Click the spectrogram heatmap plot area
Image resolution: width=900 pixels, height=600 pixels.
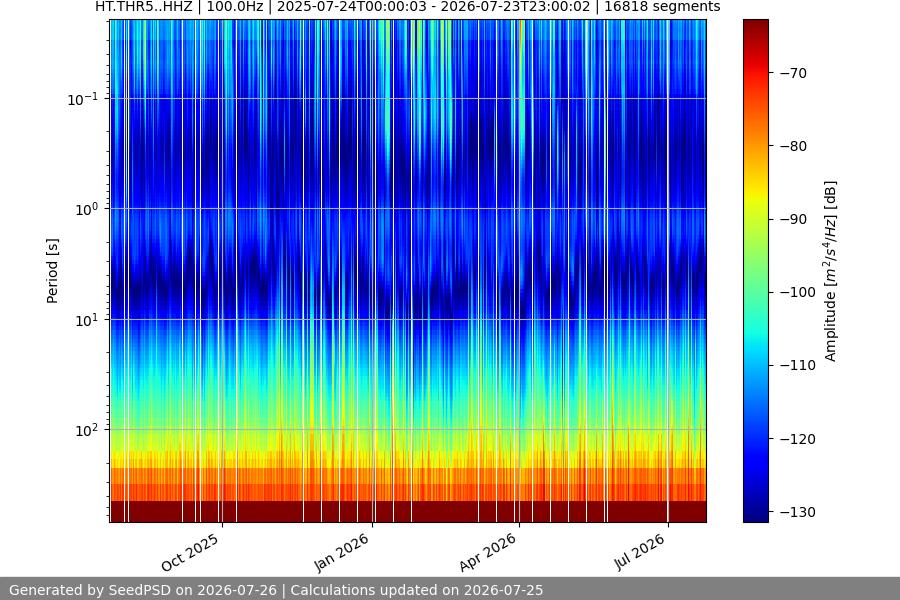(408, 271)
